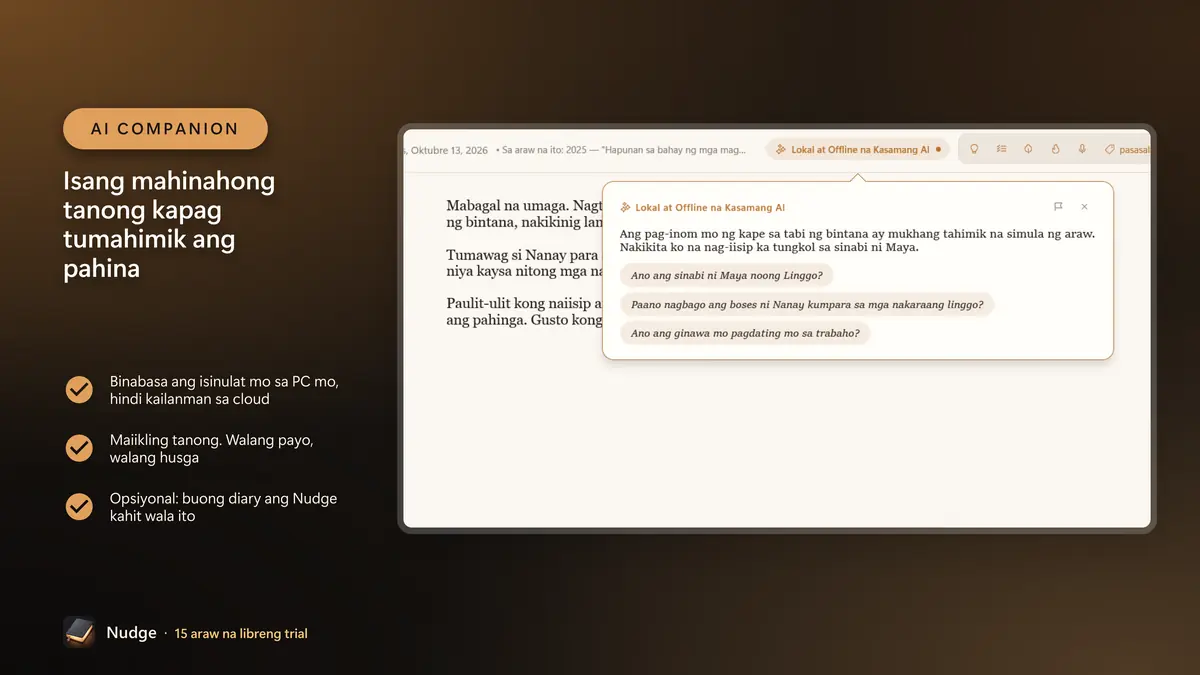Viewport: 1200px width, 675px height.
Task: Click the leaf icon in the toolbar
Action: (1028, 149)
